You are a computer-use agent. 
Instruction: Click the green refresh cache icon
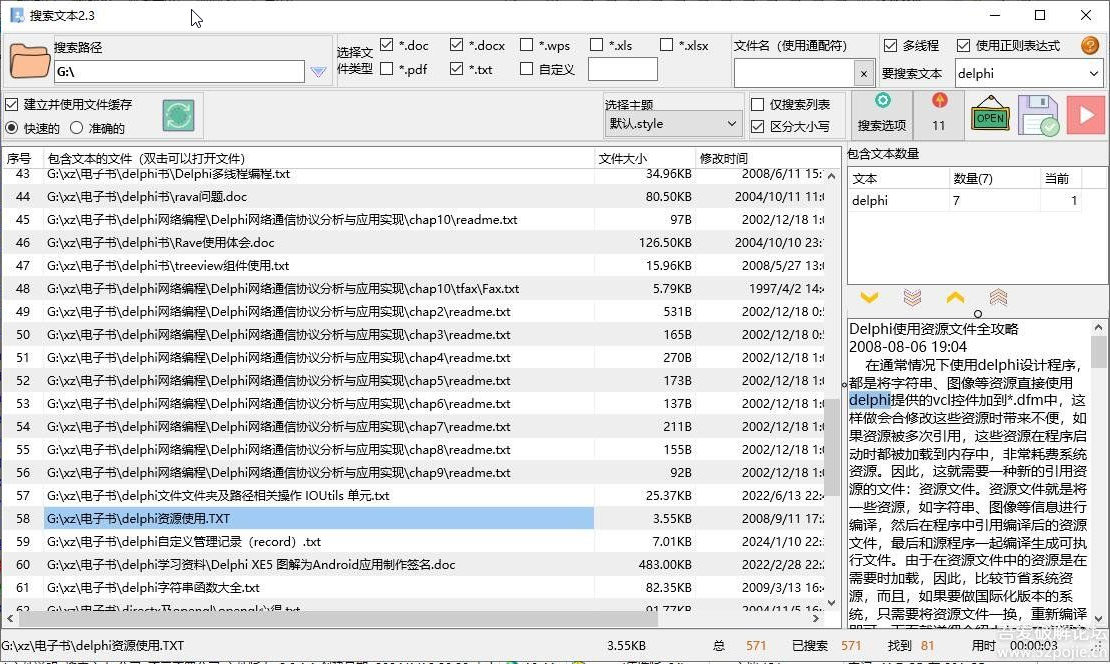coord(178,116)
